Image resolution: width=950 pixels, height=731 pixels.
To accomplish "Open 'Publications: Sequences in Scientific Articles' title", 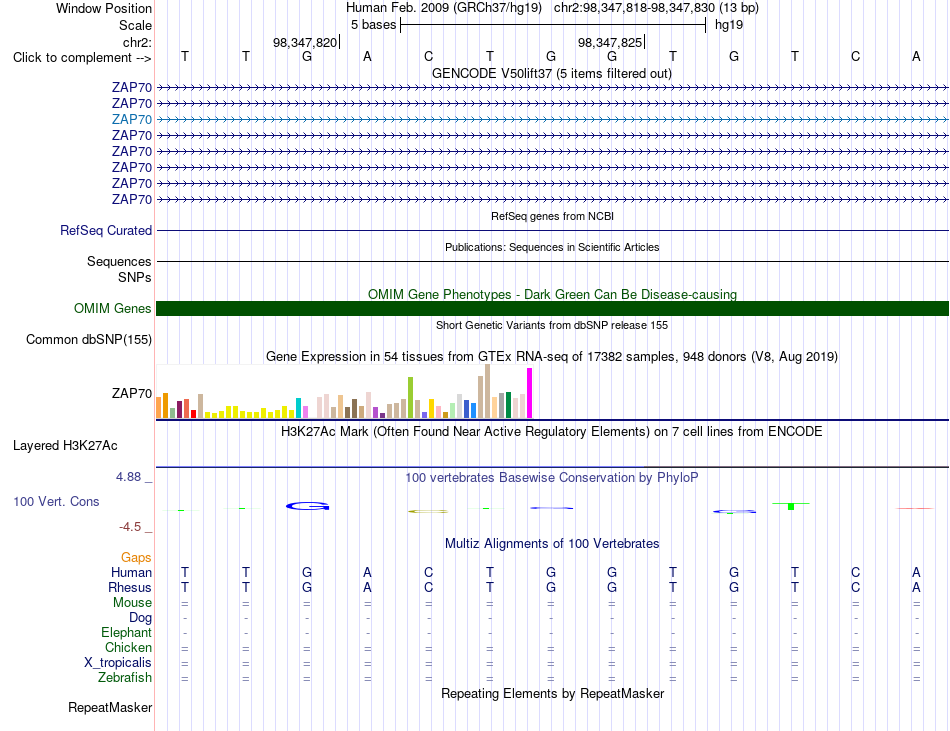I will (x=552, y=247).
